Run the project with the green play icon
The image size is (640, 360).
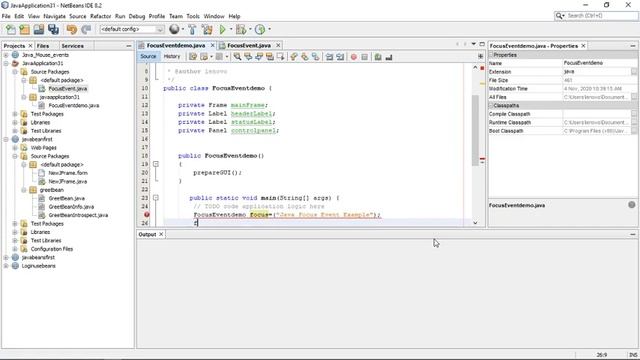(x=222, y=29)
